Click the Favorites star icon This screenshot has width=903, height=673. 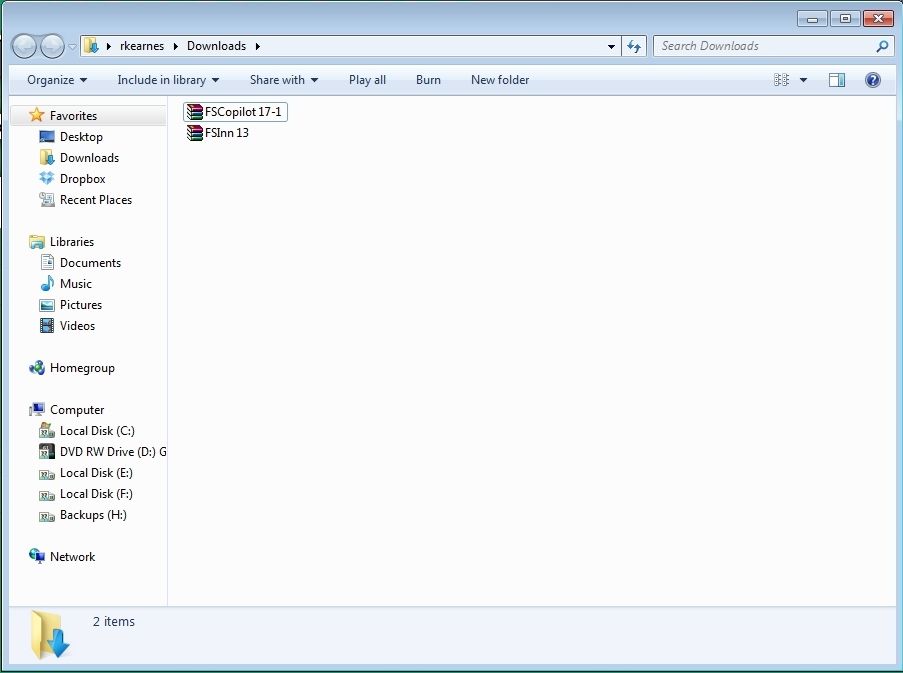tap(36, 115)
